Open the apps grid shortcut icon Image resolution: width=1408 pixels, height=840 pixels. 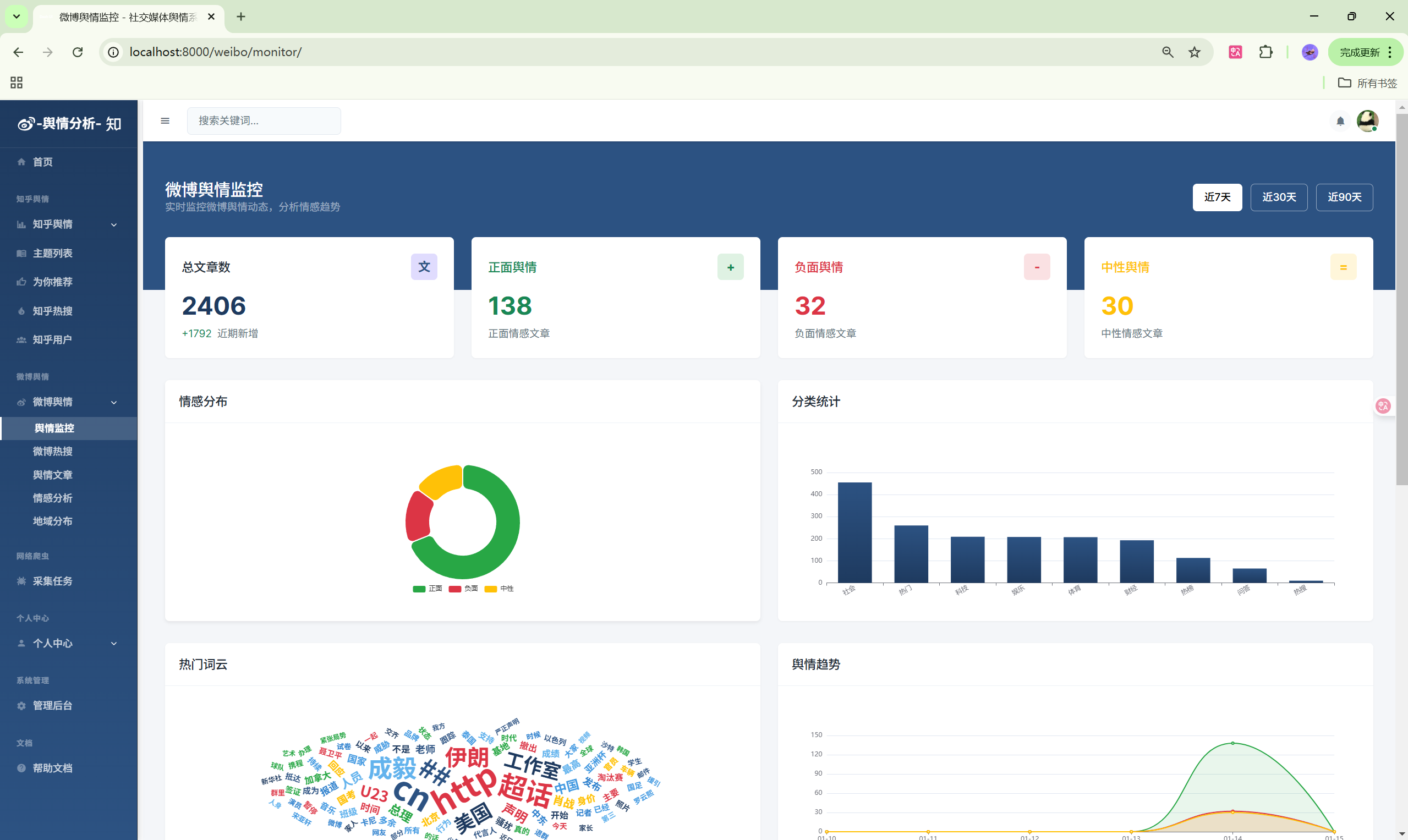click(x=17, y=83)
